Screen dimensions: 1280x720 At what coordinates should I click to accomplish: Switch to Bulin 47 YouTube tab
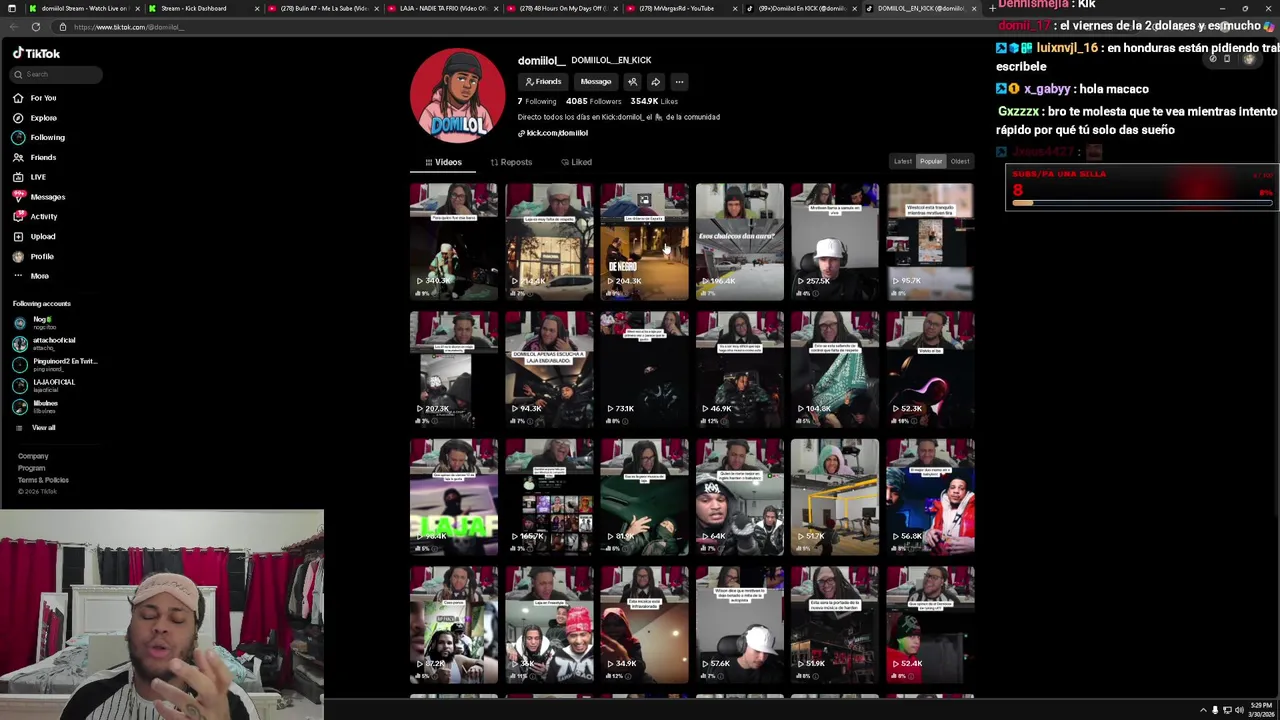[x=322, y=8]
